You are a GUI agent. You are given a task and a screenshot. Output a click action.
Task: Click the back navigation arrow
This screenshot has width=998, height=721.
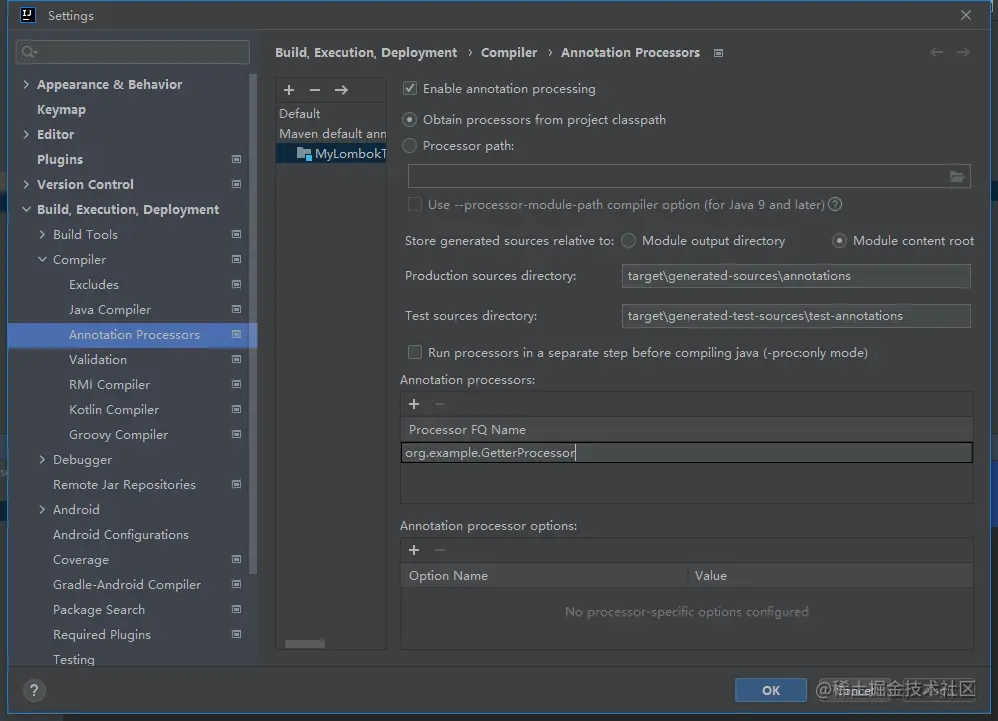[936, 52]
